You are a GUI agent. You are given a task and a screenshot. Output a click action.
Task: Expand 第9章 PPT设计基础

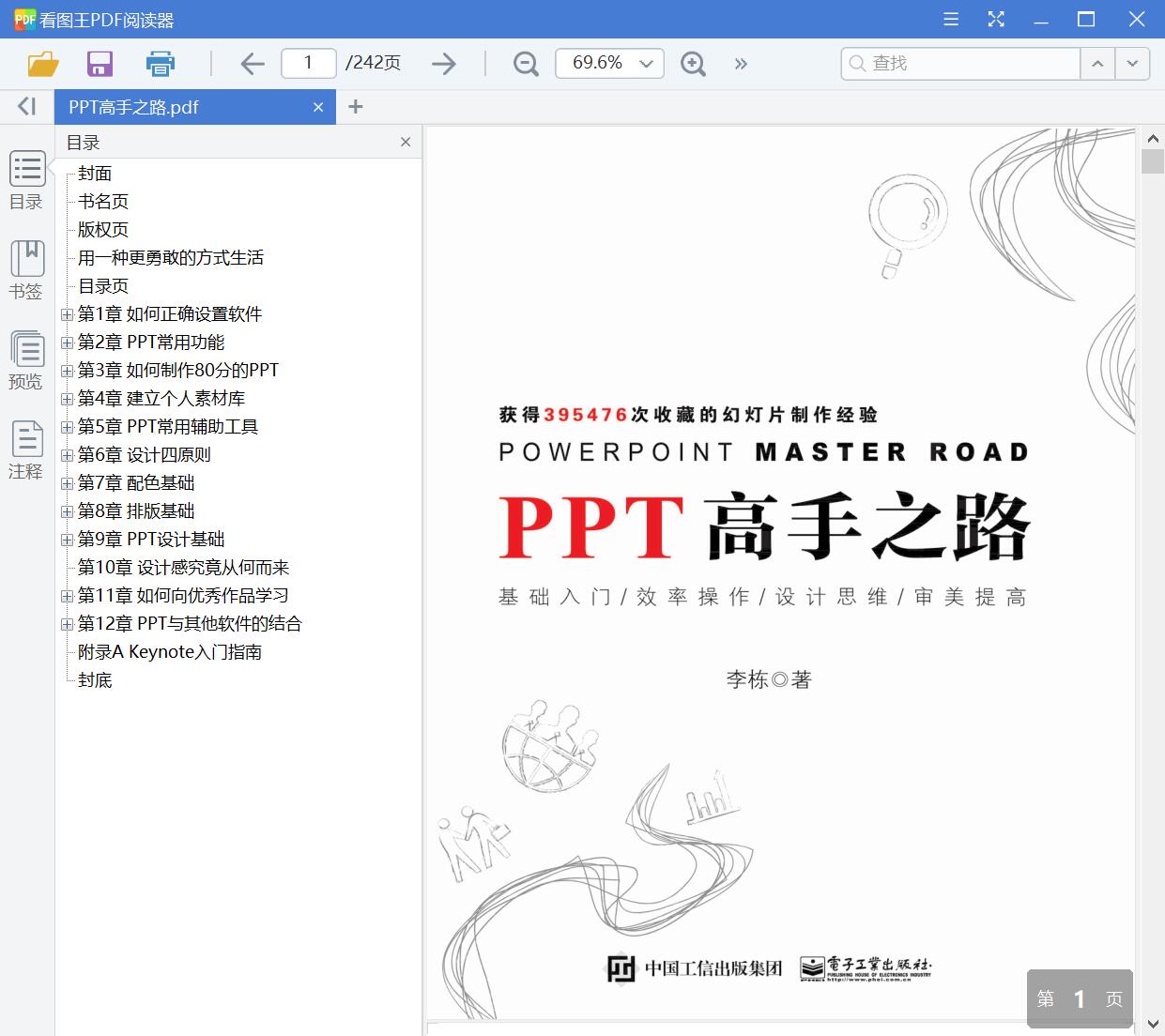67,540
